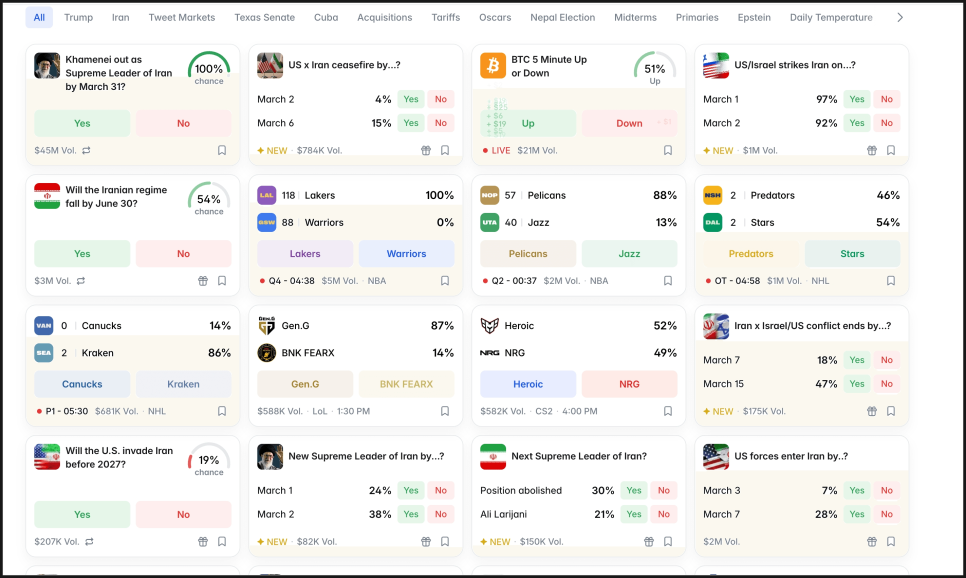Click gift icon on Iranian regime fall card

tap(203, 281)
